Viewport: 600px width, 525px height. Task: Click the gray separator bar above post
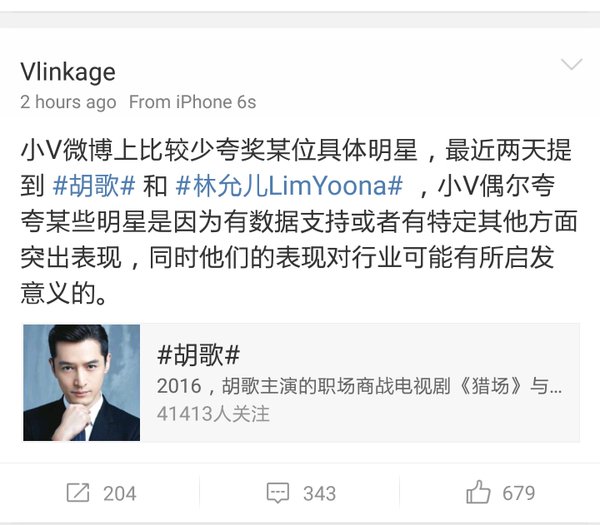(x=300, y=20)
